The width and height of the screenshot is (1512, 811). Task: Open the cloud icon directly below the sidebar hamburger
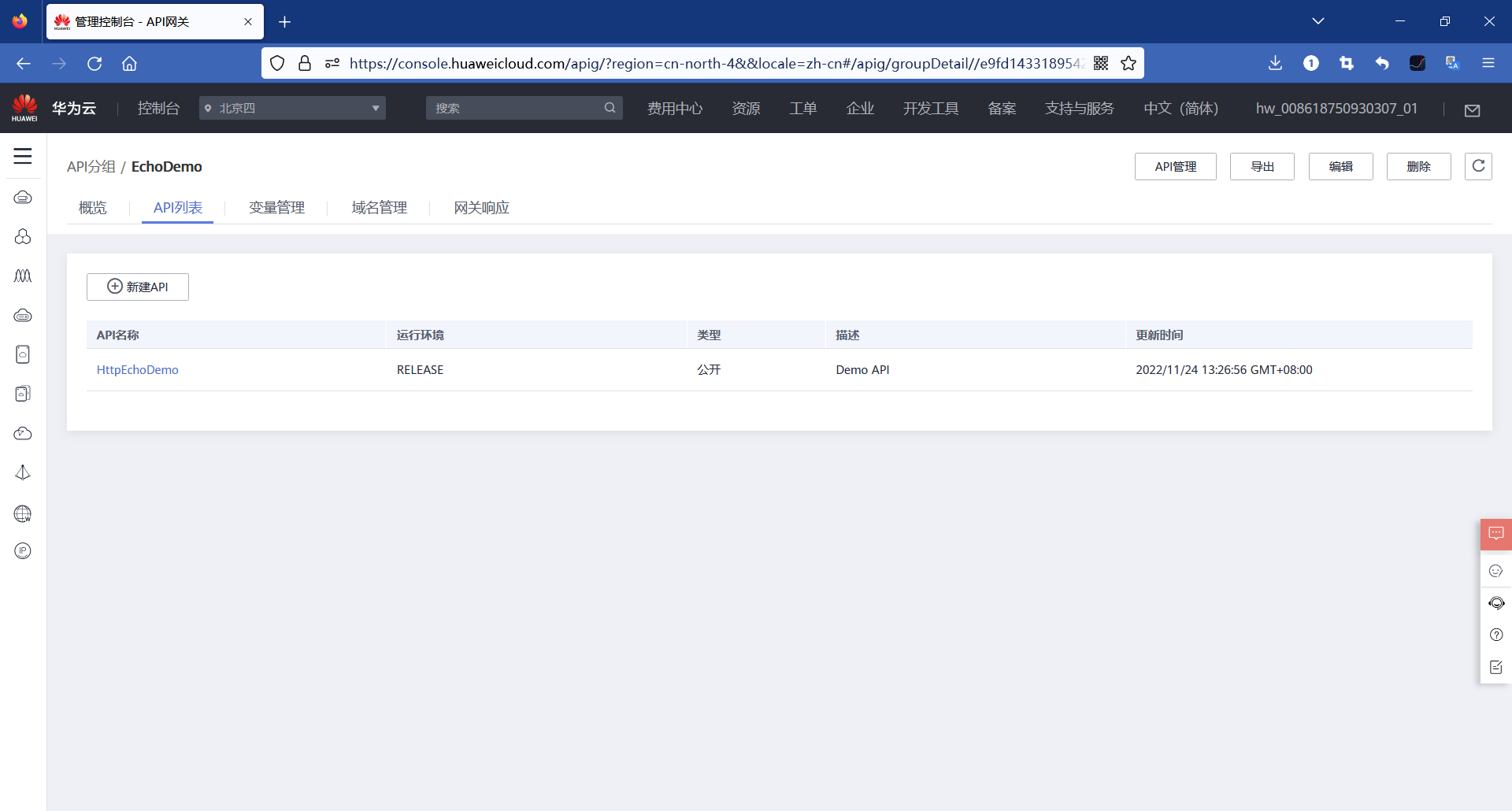point(23,197)
